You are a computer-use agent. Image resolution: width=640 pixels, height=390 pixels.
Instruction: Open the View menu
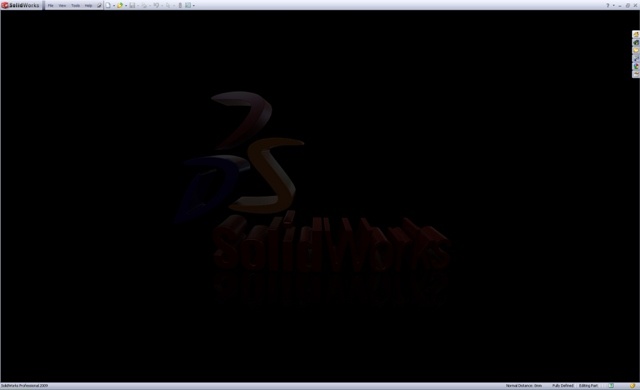(x=62, y=5)
